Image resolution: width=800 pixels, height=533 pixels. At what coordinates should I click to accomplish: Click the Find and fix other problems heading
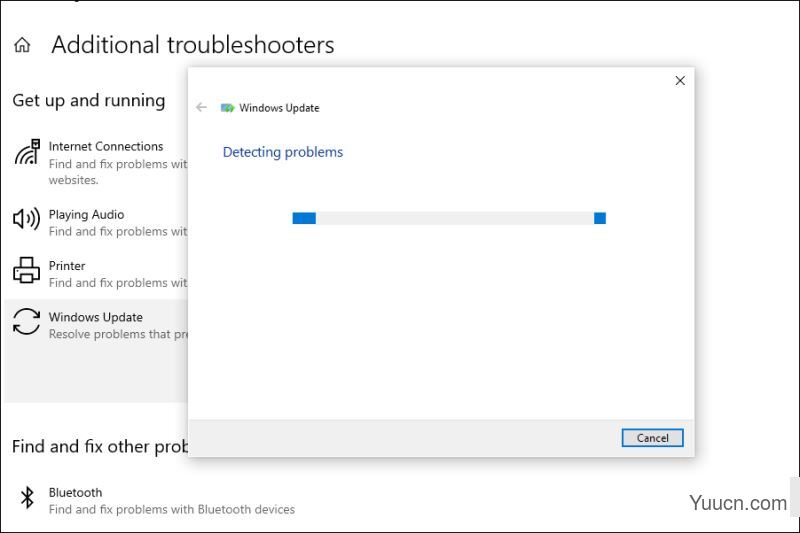(99, 446)
